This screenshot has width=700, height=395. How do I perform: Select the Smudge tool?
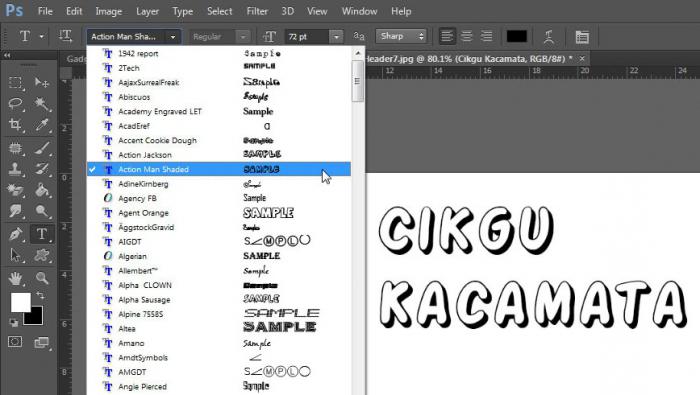pyautogui.click(x=15, y=211)
